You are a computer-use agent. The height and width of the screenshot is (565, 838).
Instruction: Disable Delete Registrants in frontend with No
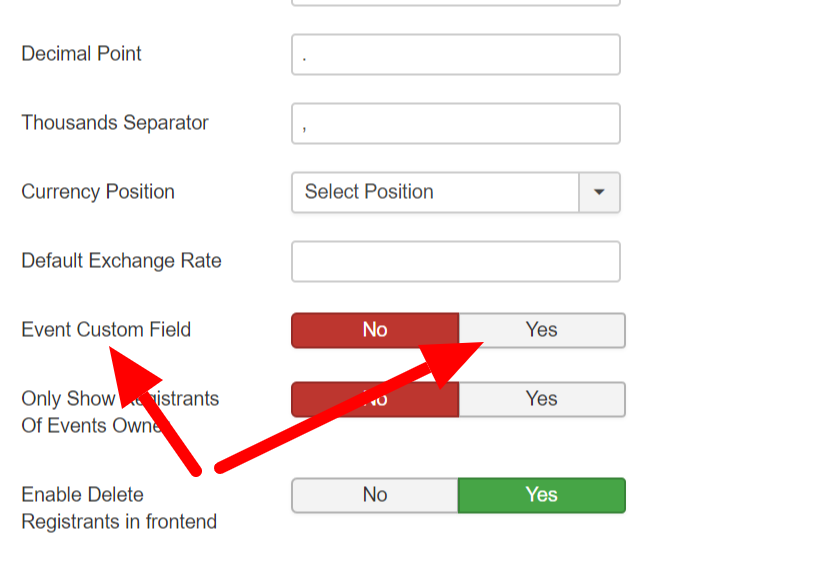tap(375, 495)
